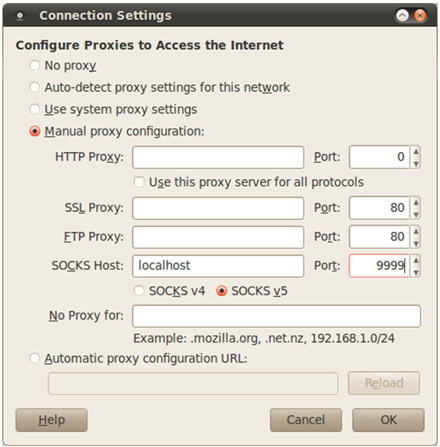Select the No proxy radio option
The height and width of the screenshot is (447, 440).
click(35, 65)
